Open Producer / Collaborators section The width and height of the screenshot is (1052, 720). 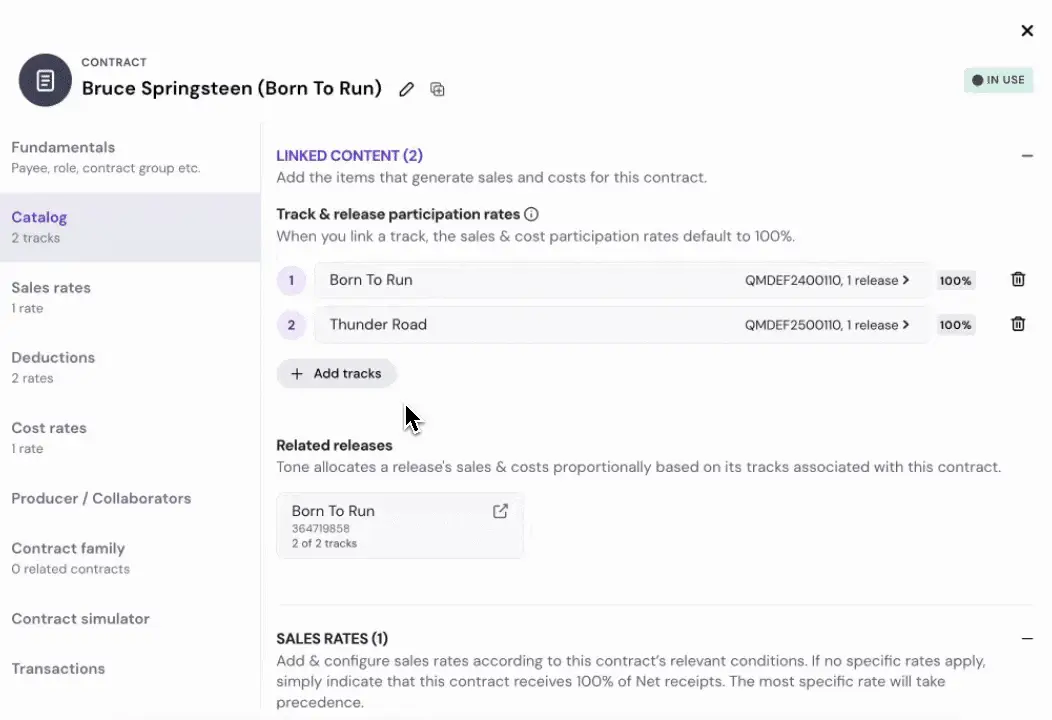(130, 499)
